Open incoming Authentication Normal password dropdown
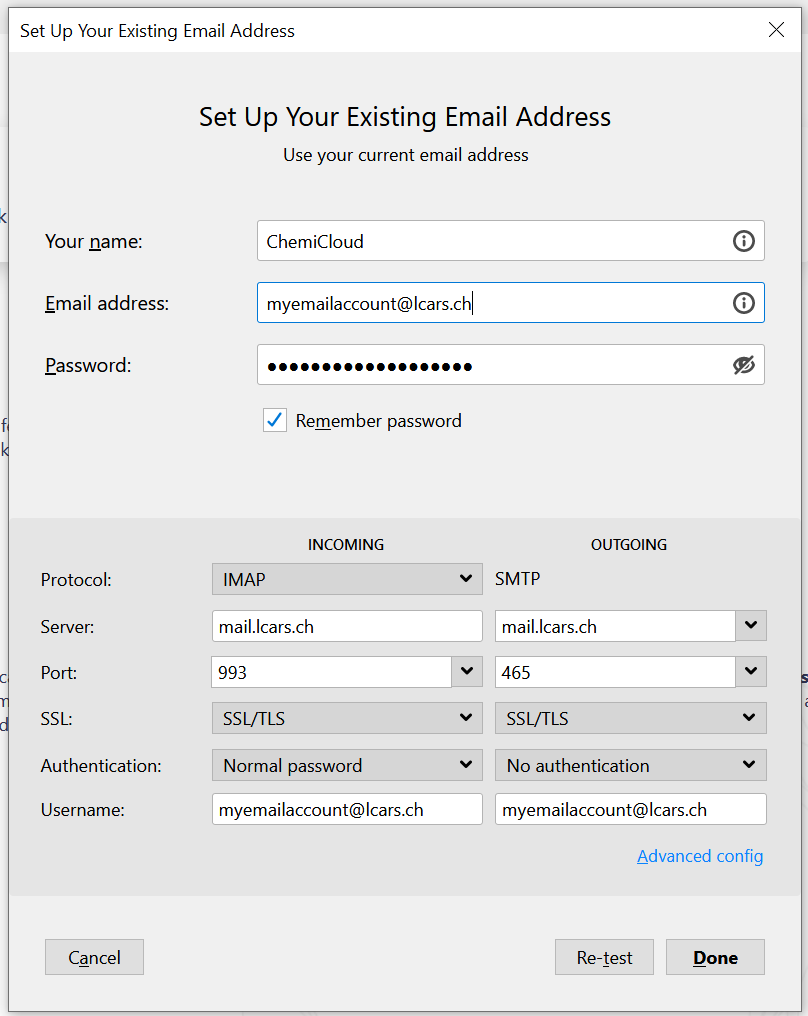 coord(346,765)
